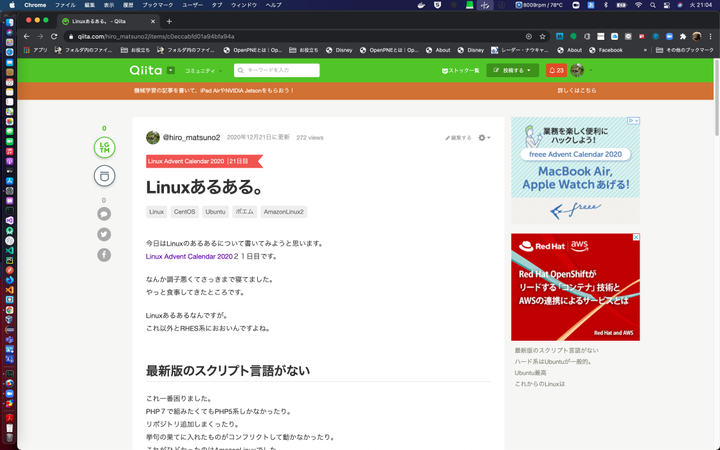Open the アプリ bookmarks shortcut
The height and width of the screenshot is (450, 720).
35,50
